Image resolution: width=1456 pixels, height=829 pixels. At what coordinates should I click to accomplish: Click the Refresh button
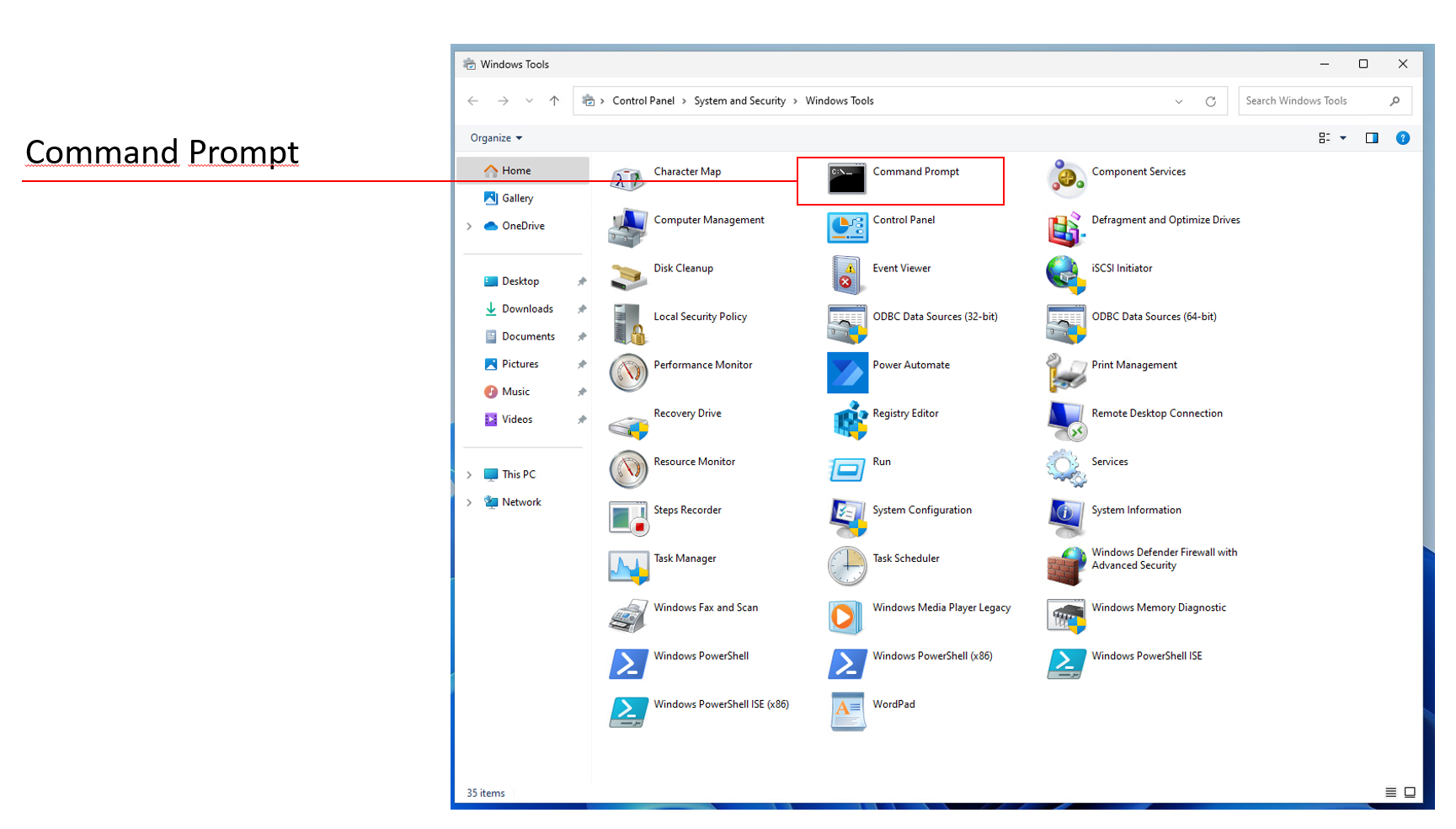tap(1210, 101)
